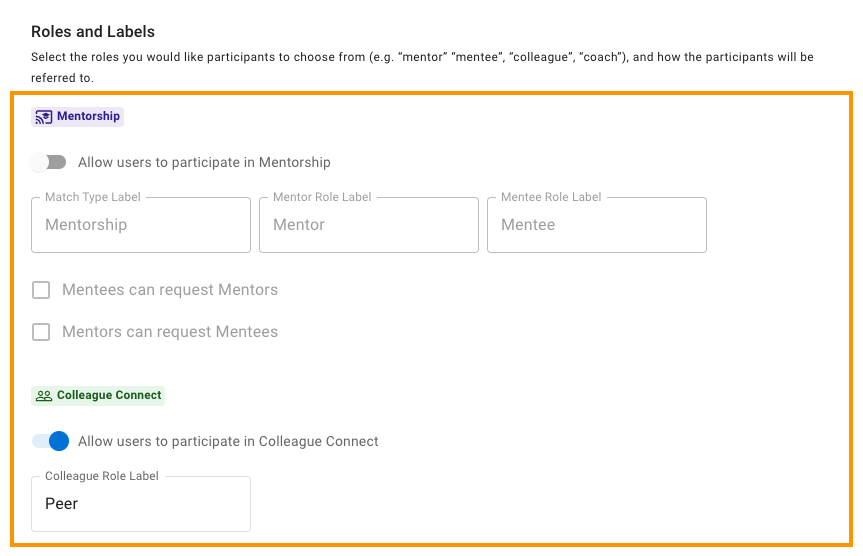Disable the Colleague Connect participation toggle

51,441
